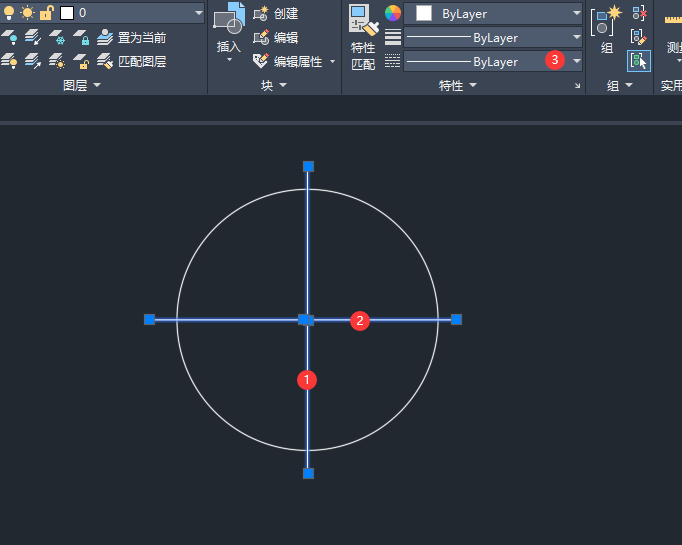The width and height of the screenshot is (682, 545).
Task: Click 编辑 block editor button
Action: 276,37
